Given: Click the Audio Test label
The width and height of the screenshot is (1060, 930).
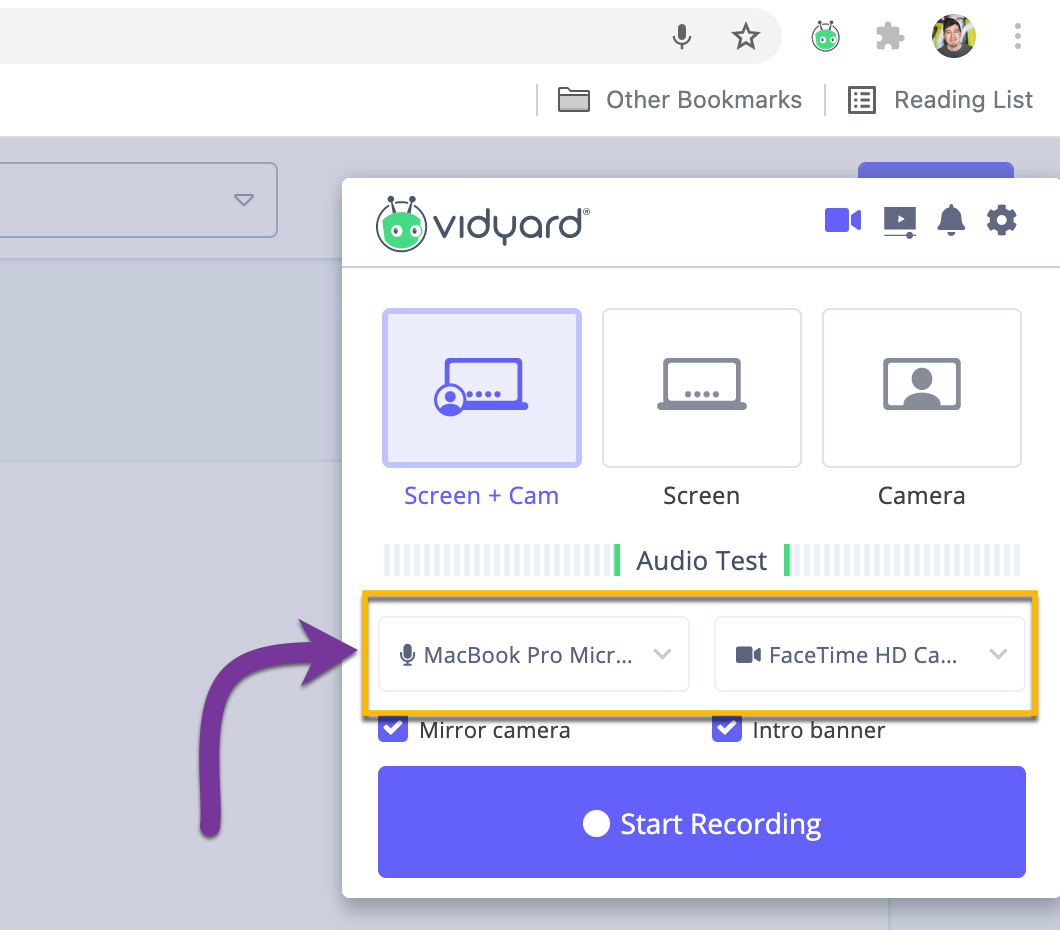Looking at the screenshot, I should click(702, 561).
